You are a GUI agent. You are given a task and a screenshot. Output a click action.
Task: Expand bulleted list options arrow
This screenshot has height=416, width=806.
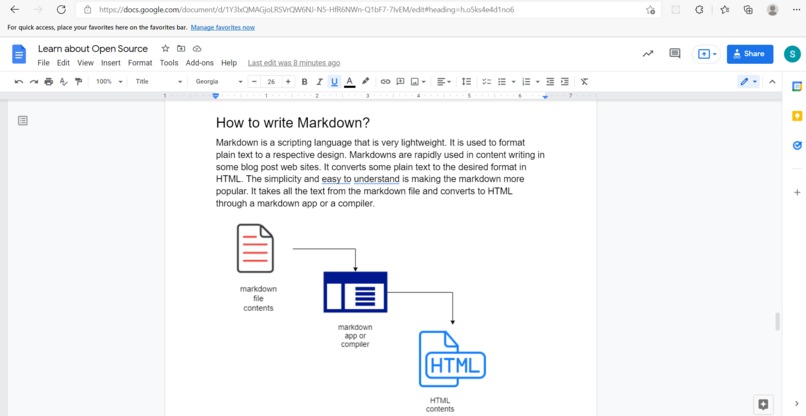[513, 82]
